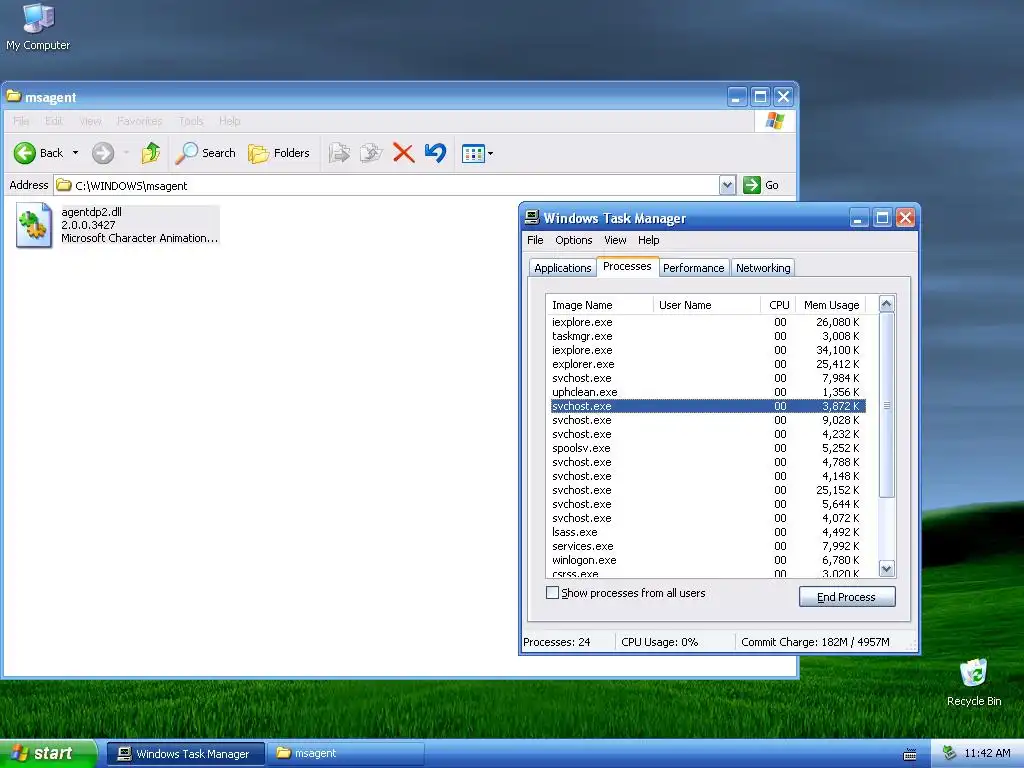Open the Search magnifier in Explorer toolbar
Screen dimensions: 1024x768
coord(186,153)
